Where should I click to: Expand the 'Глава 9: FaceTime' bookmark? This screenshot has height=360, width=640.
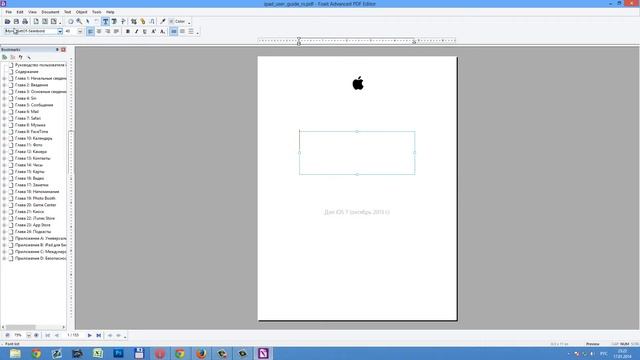pos(4,132)
